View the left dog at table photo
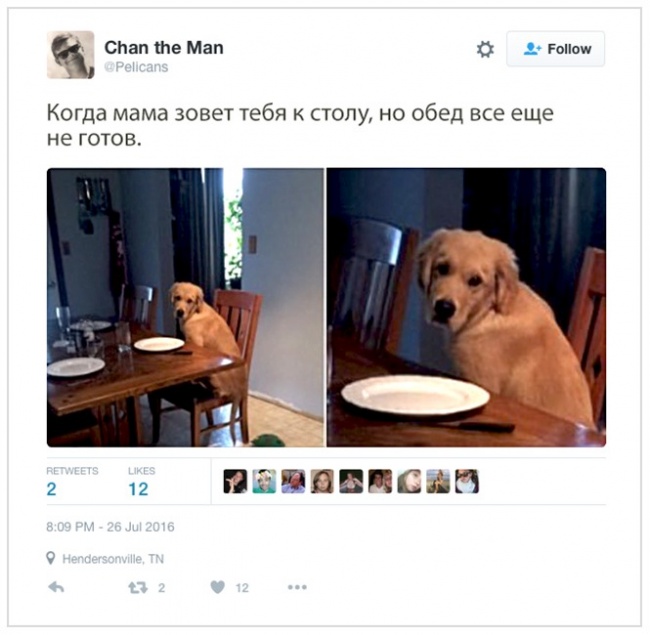The height and width of the screenshot is (635, 650). pos(185,307)
